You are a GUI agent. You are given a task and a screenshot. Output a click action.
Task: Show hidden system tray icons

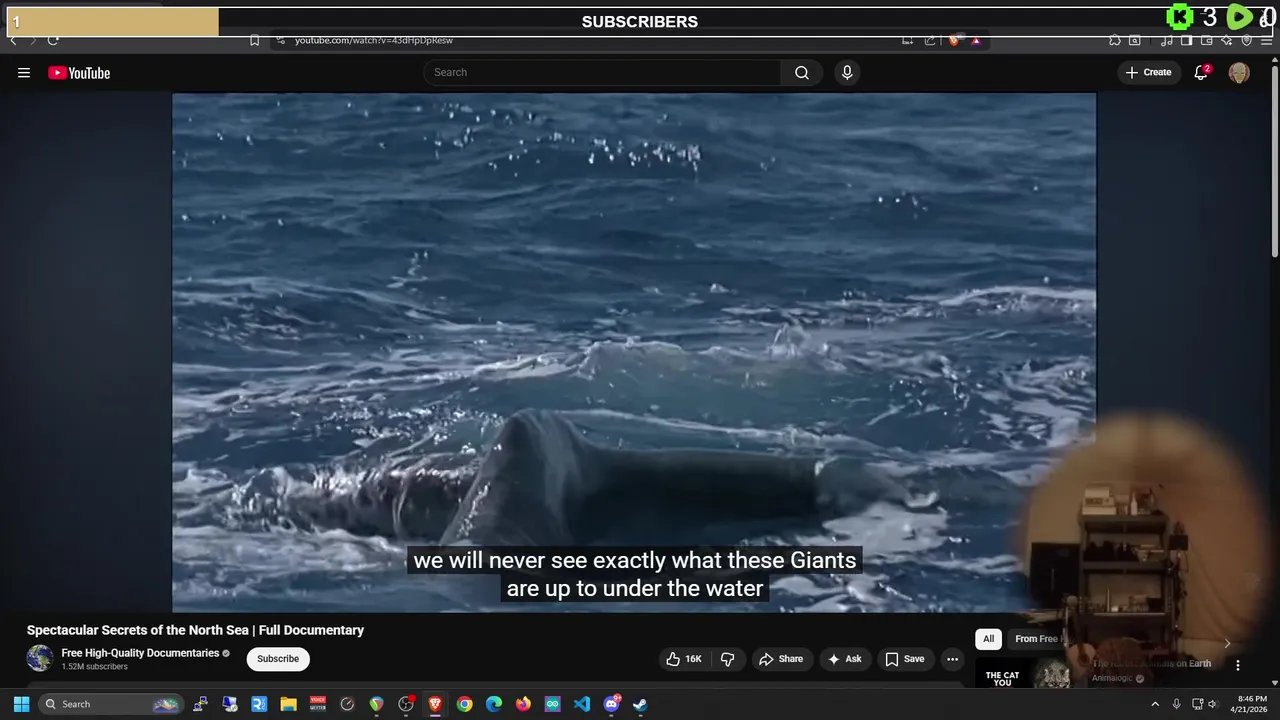(x=1155, y=704)
